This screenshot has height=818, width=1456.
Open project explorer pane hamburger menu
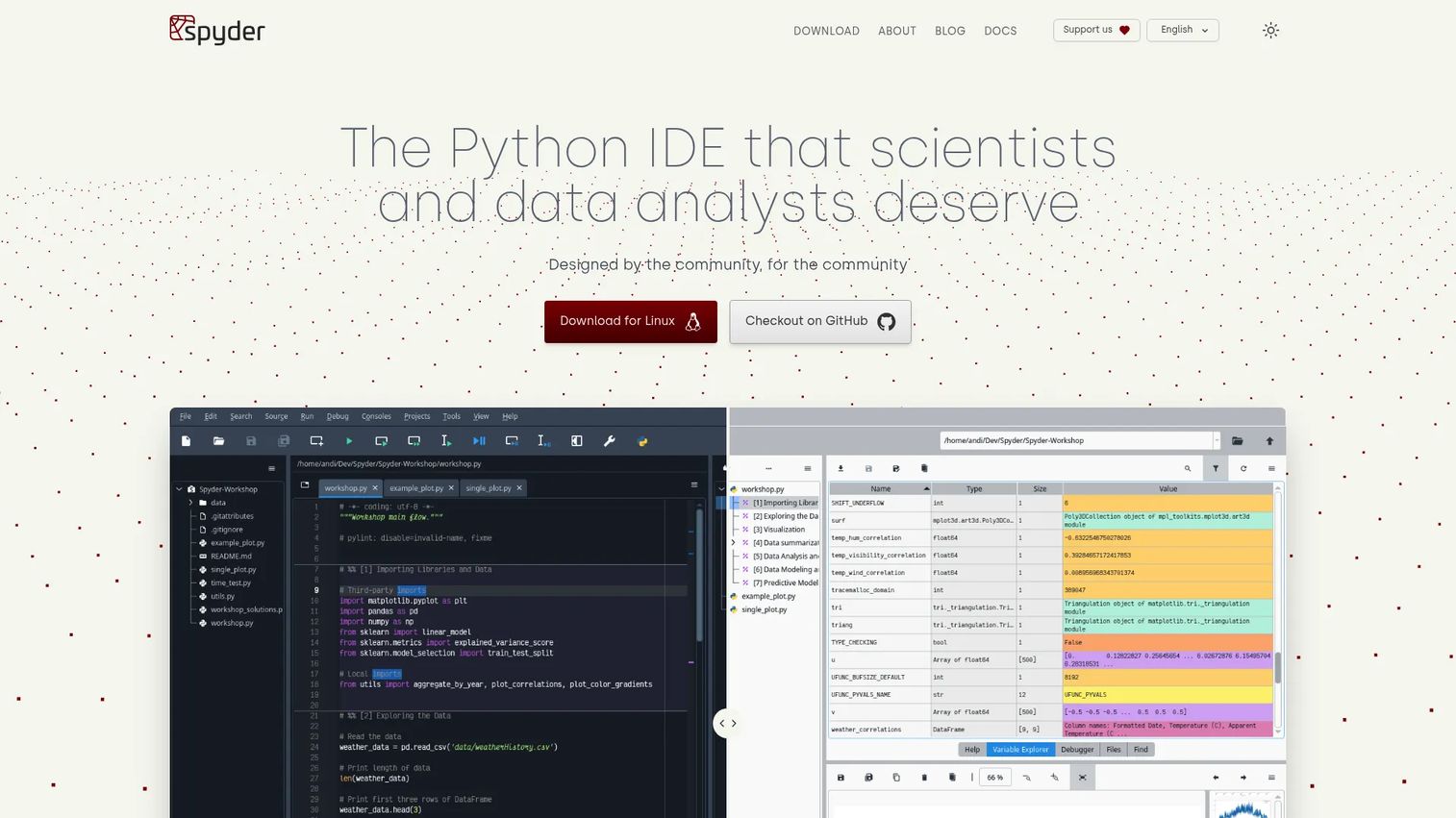click(272, 469)
